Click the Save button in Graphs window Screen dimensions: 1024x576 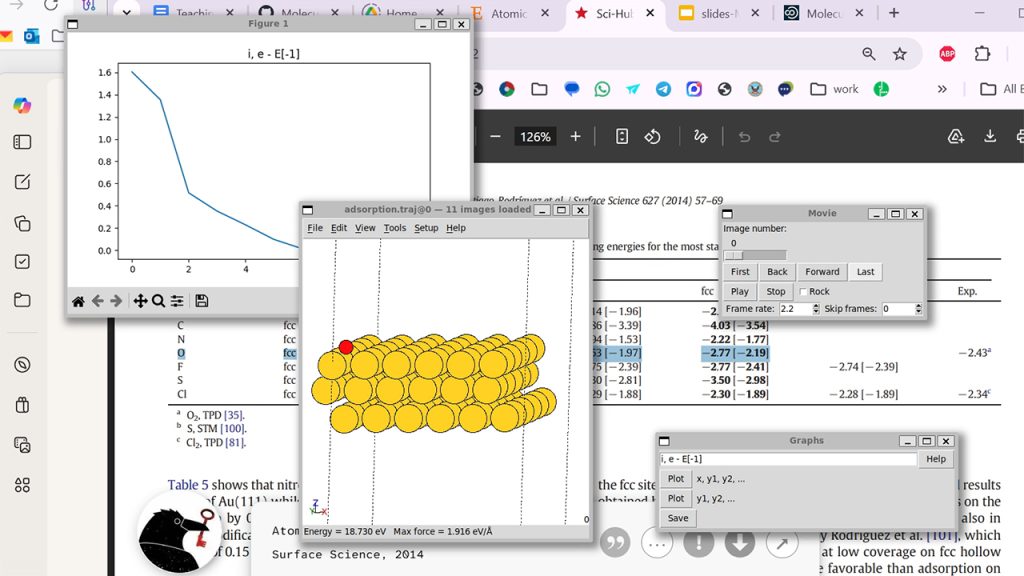678,518
